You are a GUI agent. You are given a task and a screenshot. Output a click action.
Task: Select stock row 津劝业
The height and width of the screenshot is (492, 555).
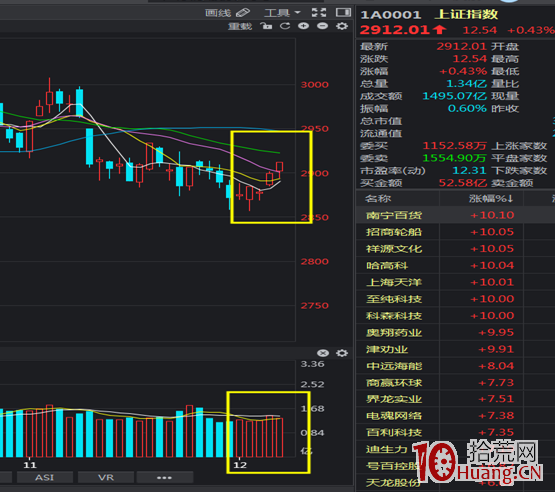(455, 349)
